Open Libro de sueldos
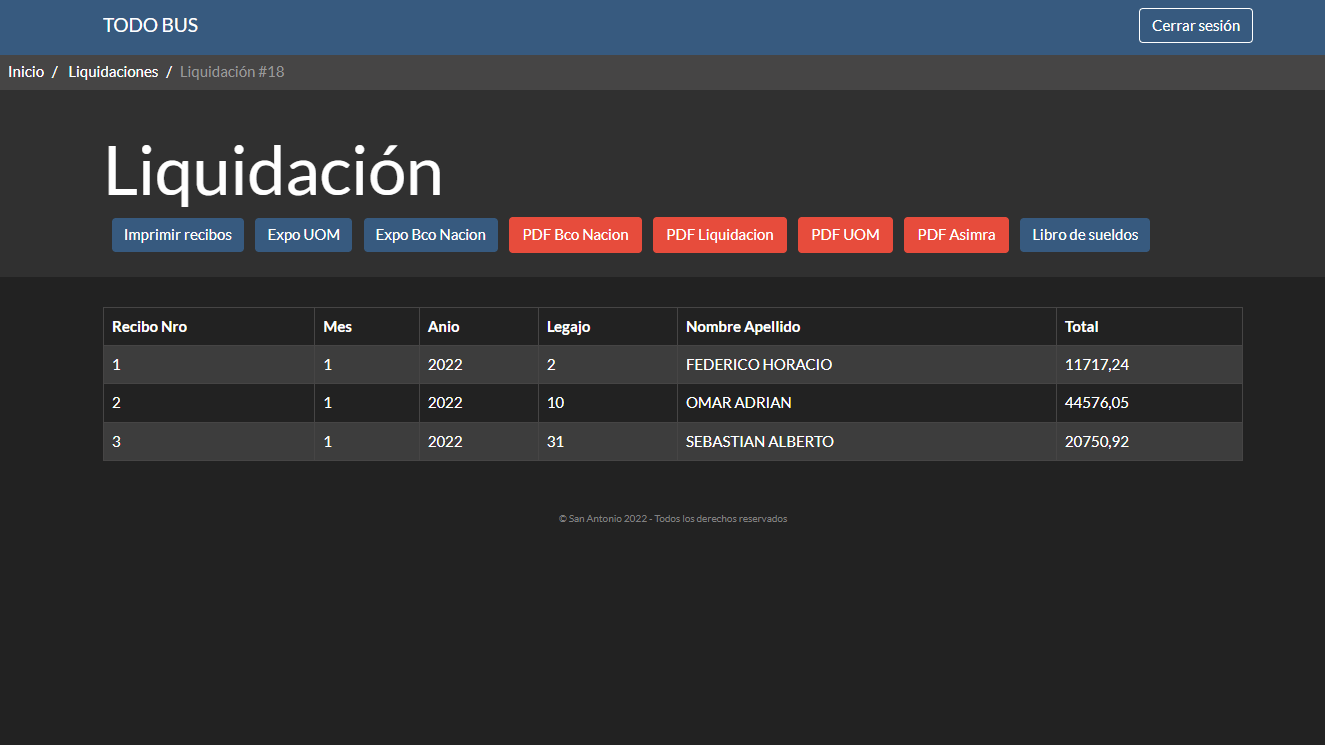Screen dimensions: 1325x745 pyautogui.click(x=1084, y=235)
